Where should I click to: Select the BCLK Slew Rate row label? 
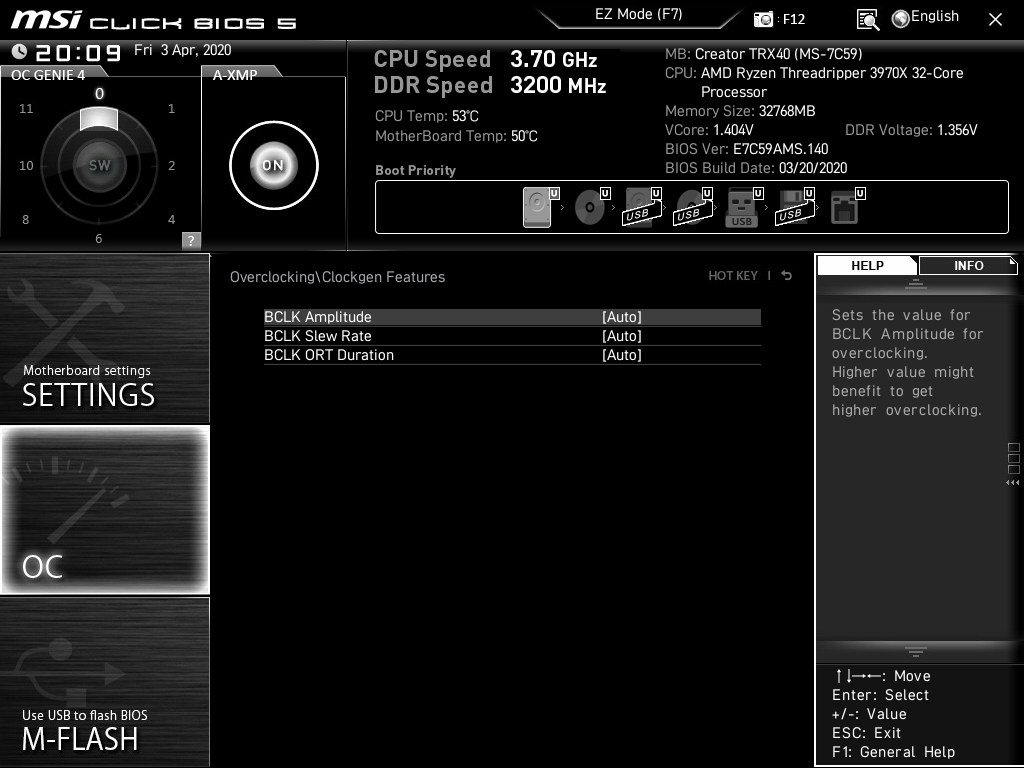pos(317,336)
